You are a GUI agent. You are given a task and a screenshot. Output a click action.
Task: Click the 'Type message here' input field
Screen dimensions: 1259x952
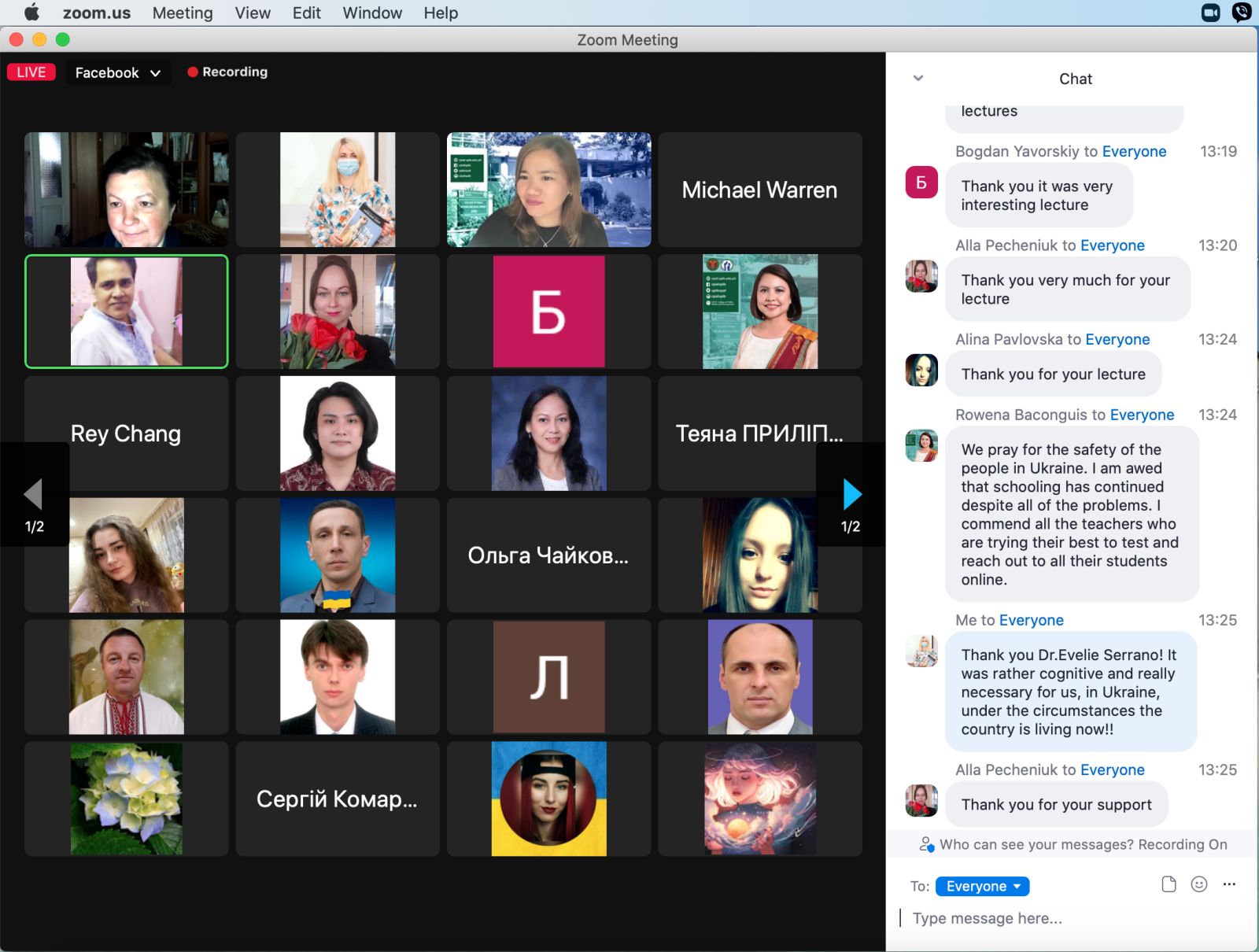[x=1070, y=918]
